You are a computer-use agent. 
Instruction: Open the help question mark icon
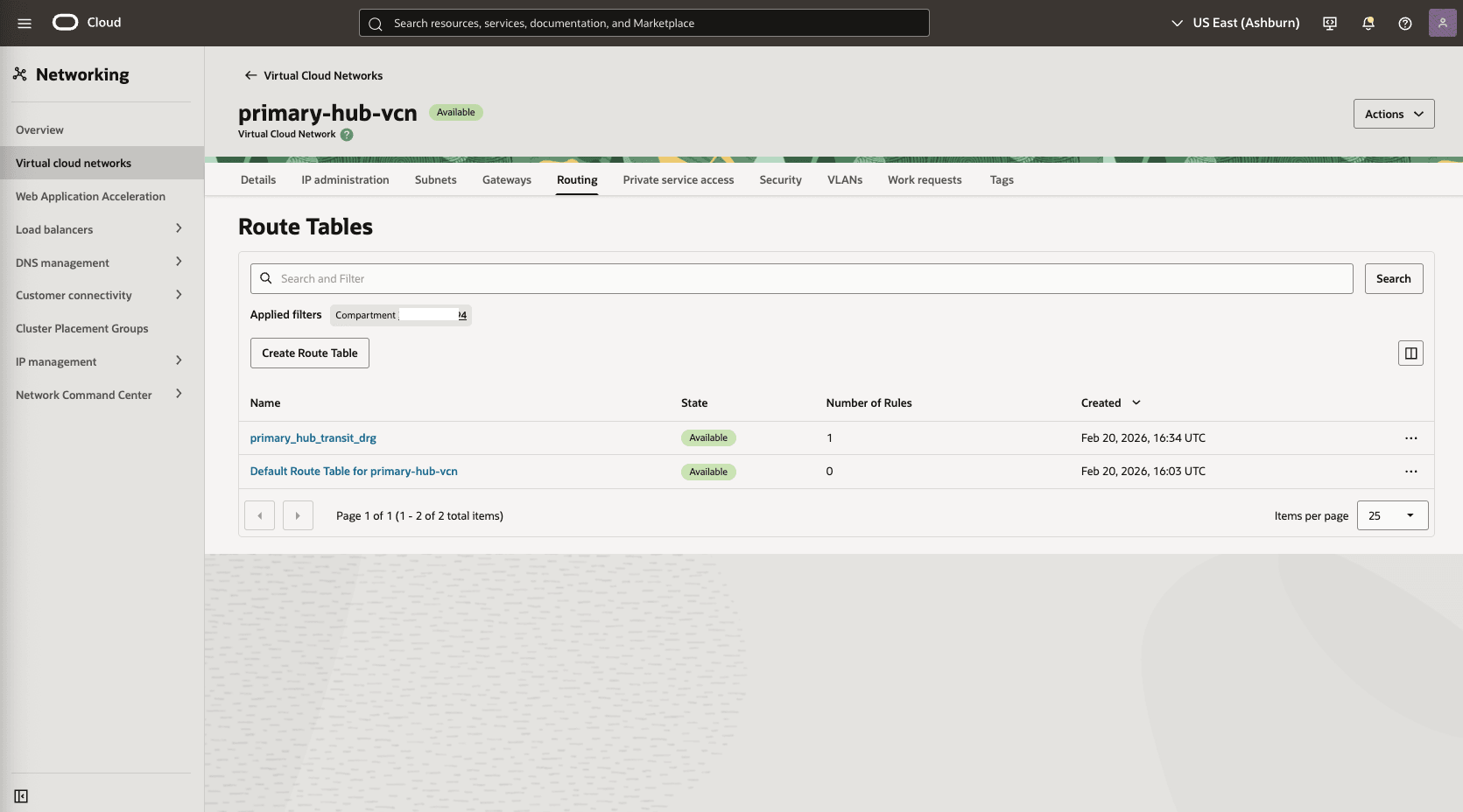tap(1405, 23)
